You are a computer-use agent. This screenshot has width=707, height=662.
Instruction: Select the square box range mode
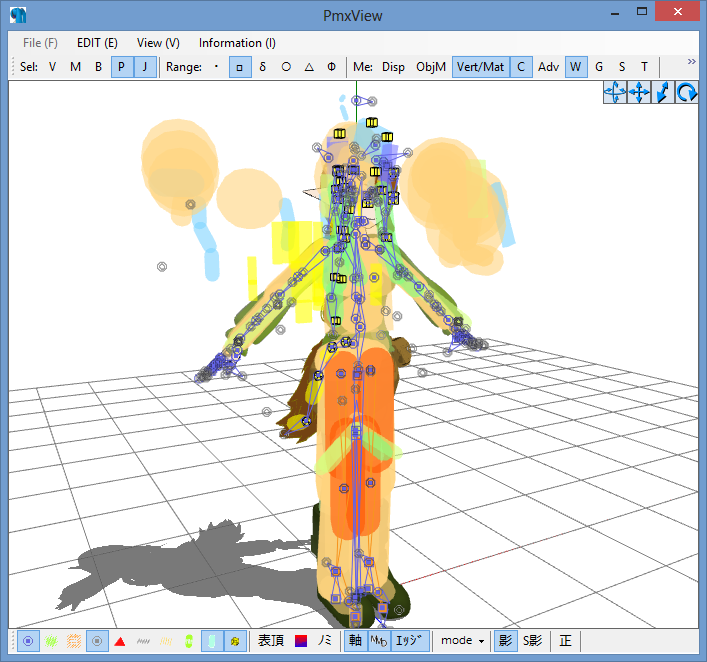click(240, 67)
